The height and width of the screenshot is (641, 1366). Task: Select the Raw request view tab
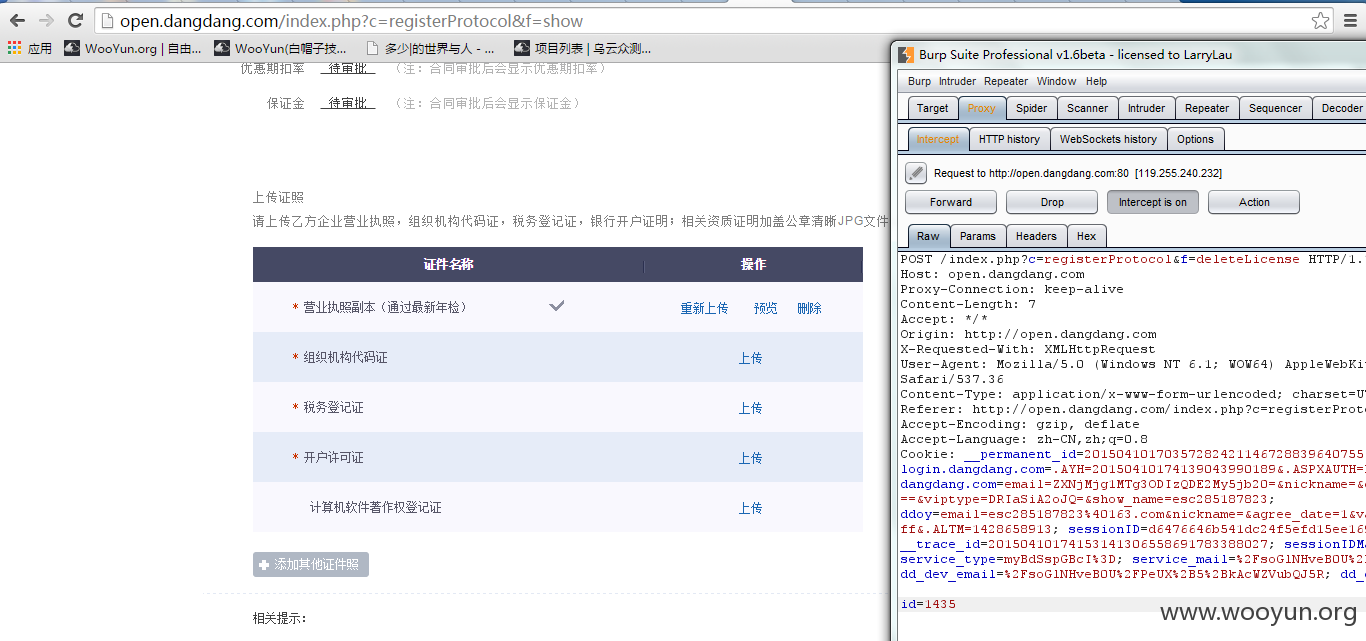[928, 236]
